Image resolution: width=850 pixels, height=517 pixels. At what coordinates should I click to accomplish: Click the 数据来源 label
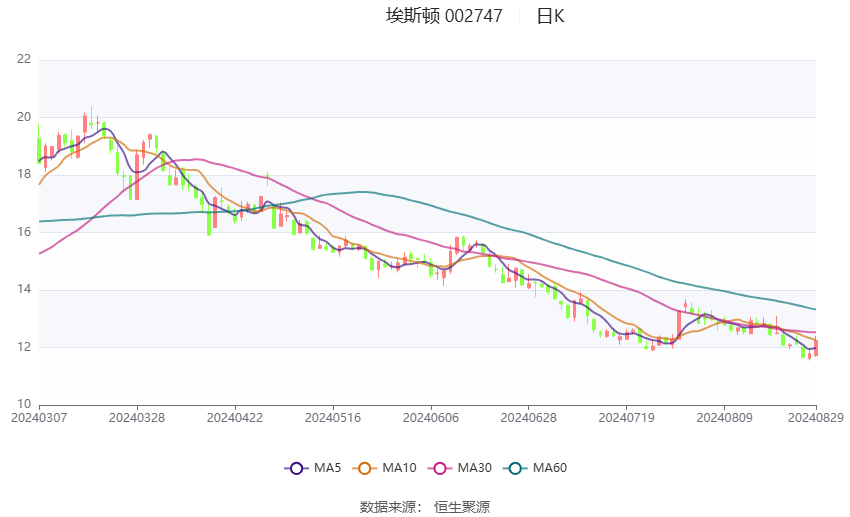click(388, 507)
